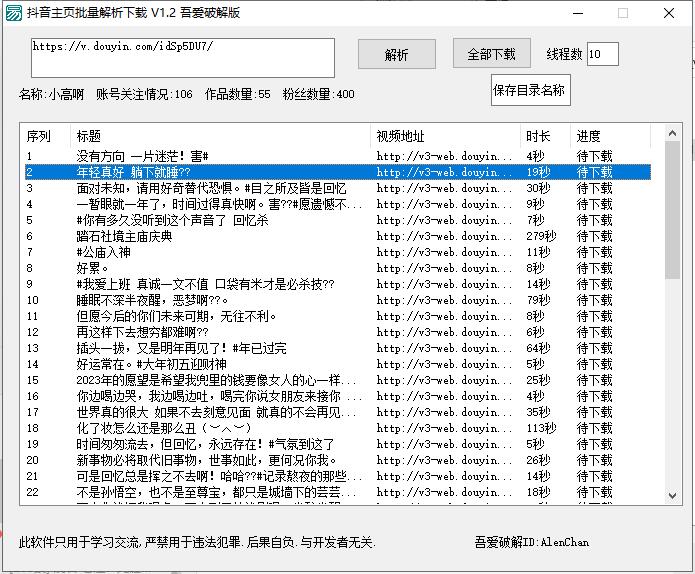Click the 粉丝数量:400 label
Image resolution: width=695 pixels, height=574 pixels.
click(x=319, y=94)
